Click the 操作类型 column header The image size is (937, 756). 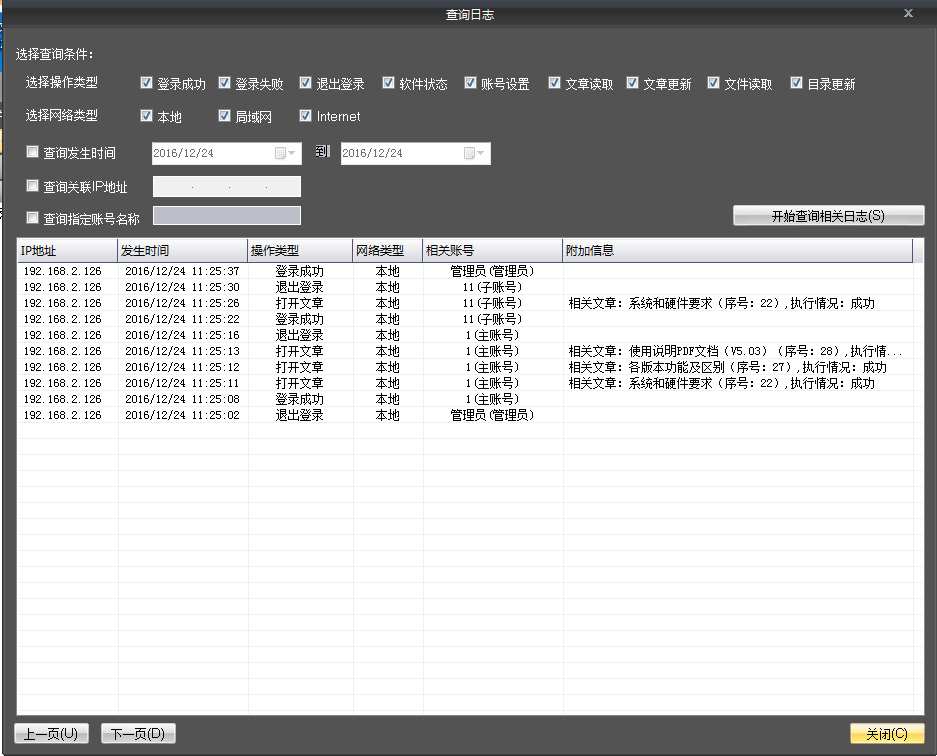pos(300,251)
